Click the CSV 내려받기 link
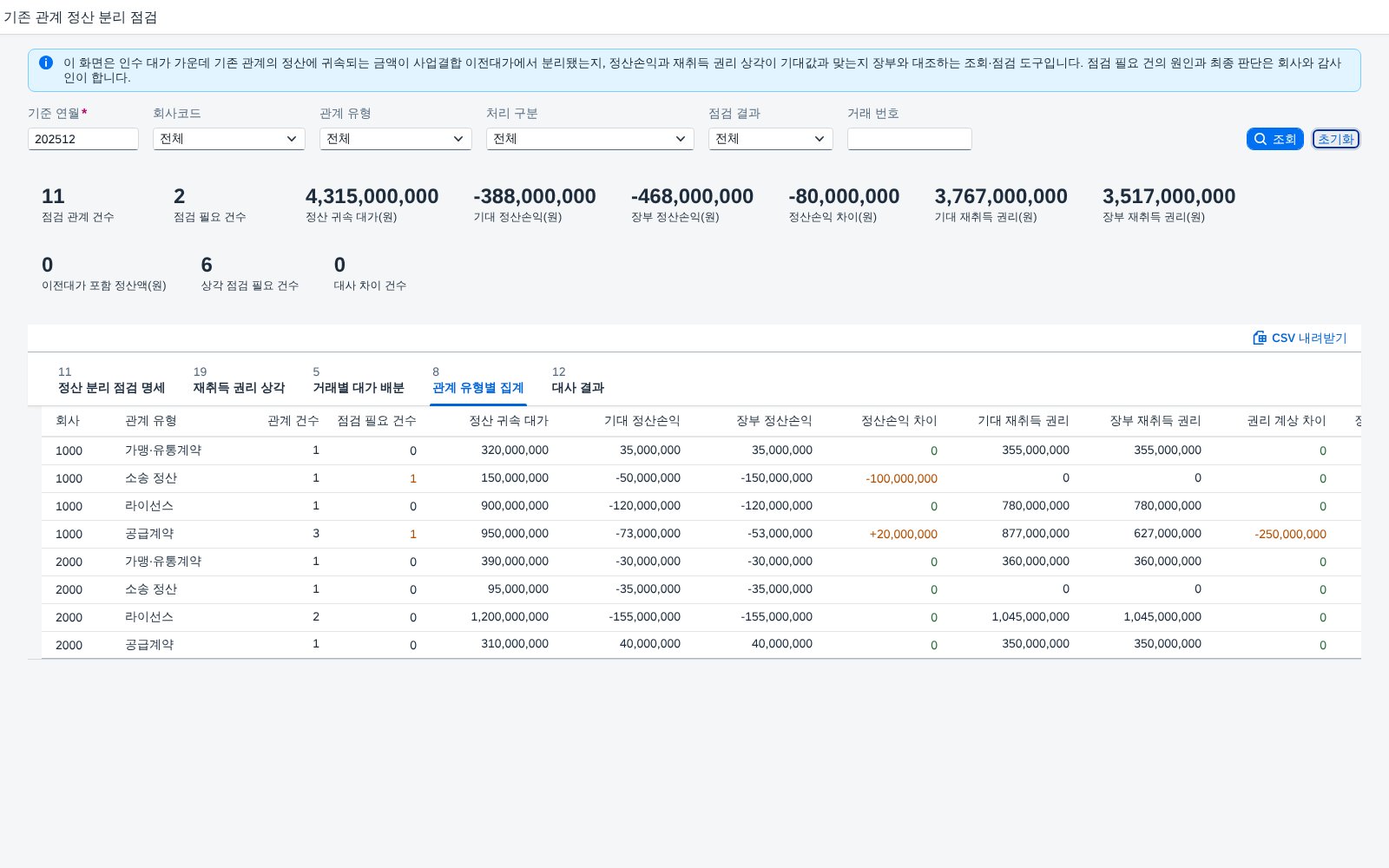1389x868 pixels. pos(1300,338)
